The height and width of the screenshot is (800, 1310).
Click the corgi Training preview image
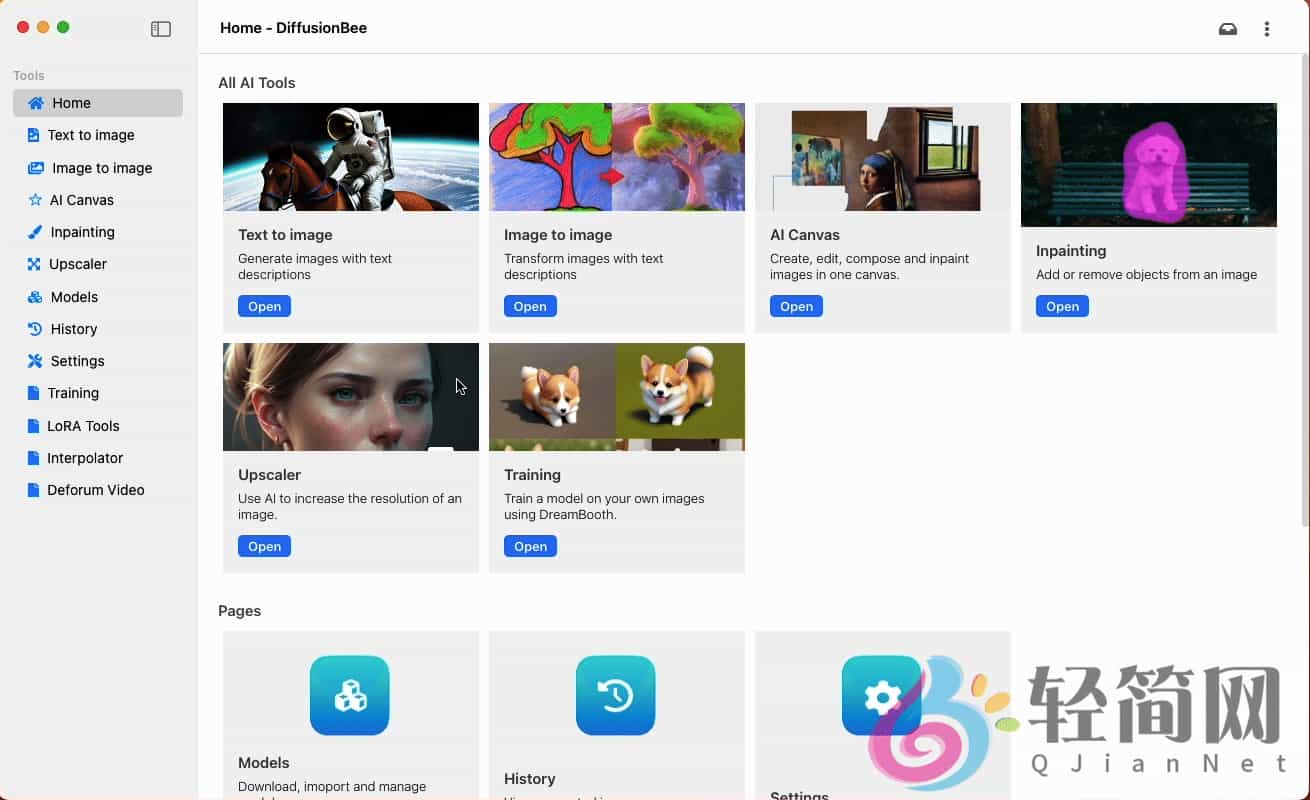617,397
